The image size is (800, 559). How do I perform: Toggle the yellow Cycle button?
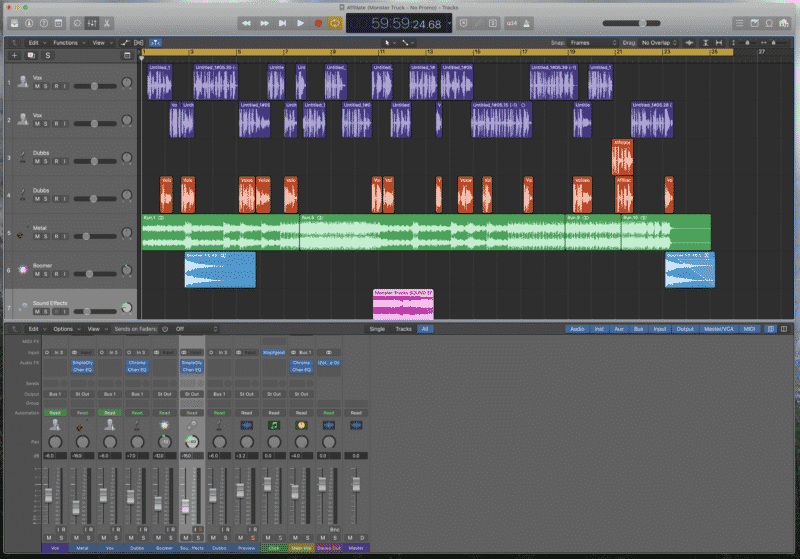335,23
